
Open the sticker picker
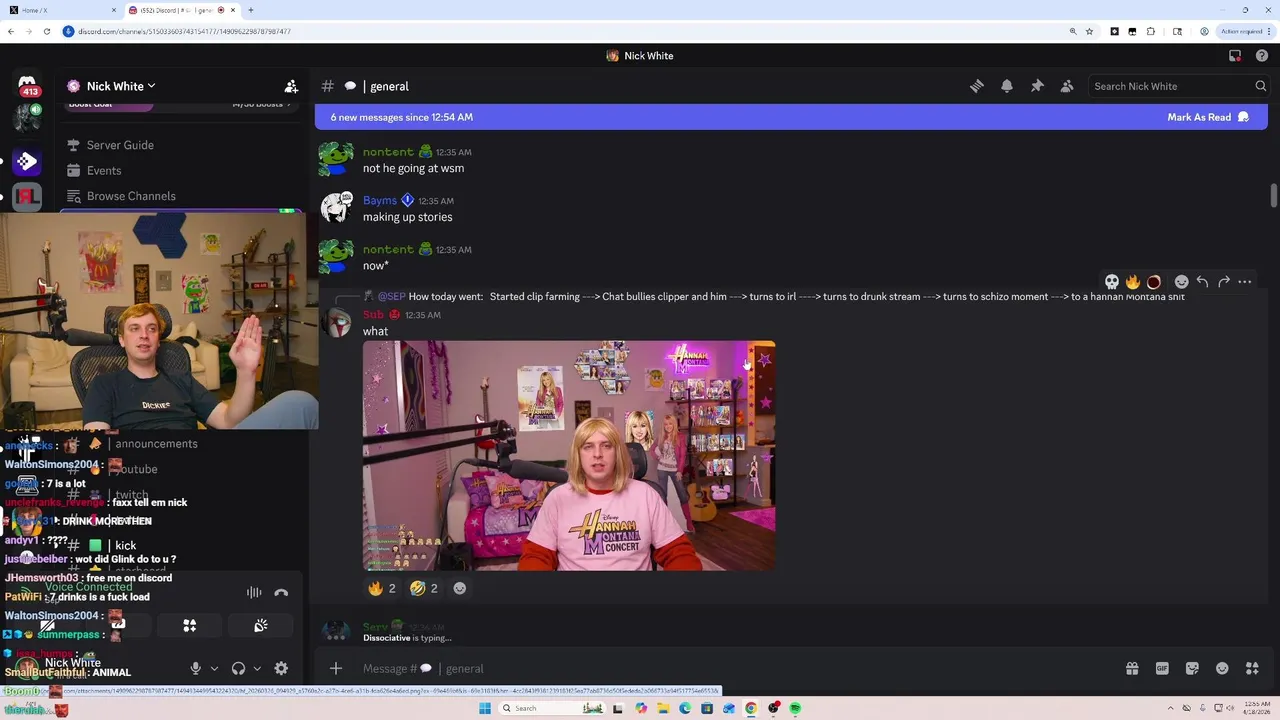click(x=1192, y=668)
